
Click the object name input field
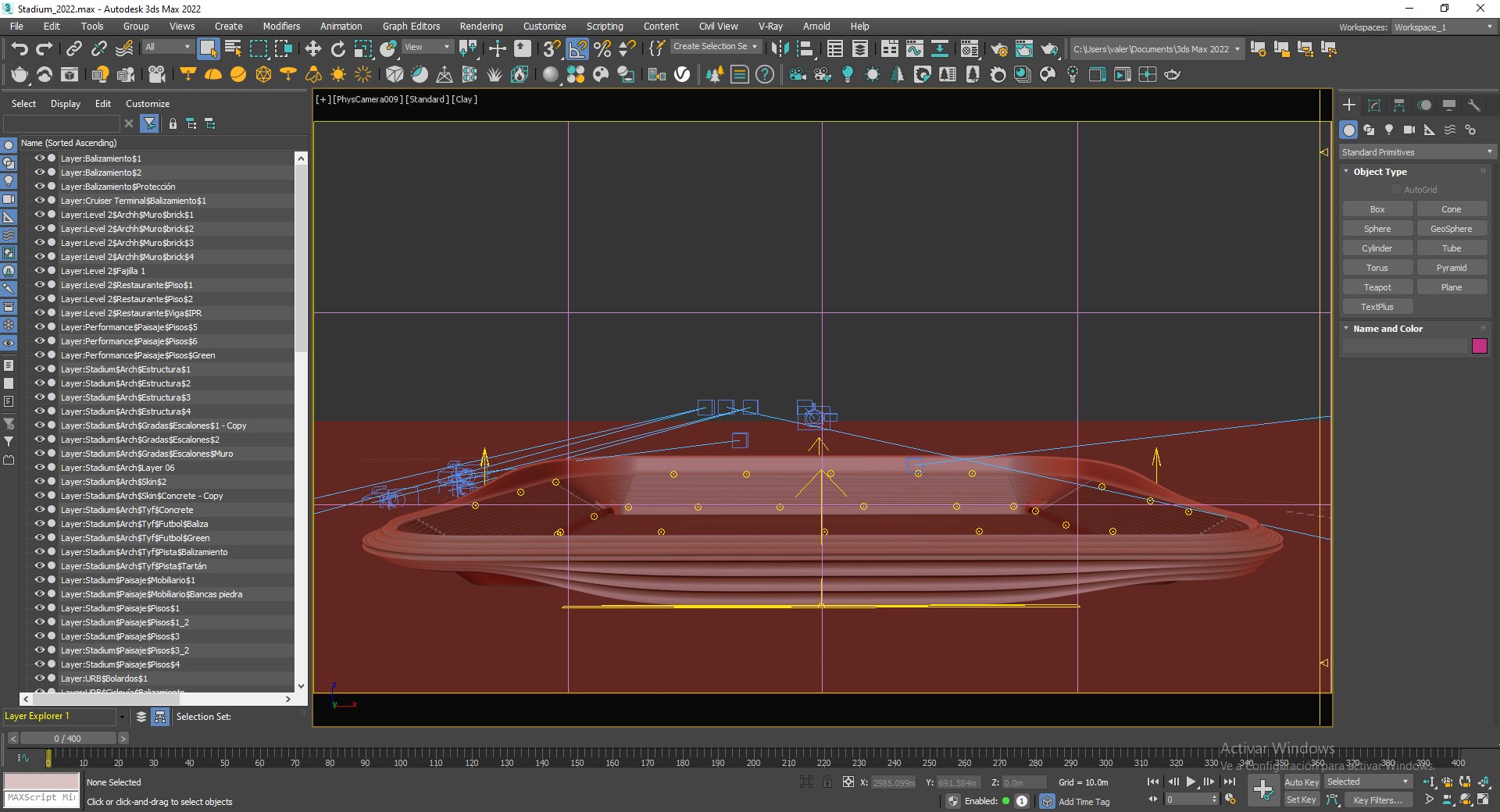(1405, 346)
